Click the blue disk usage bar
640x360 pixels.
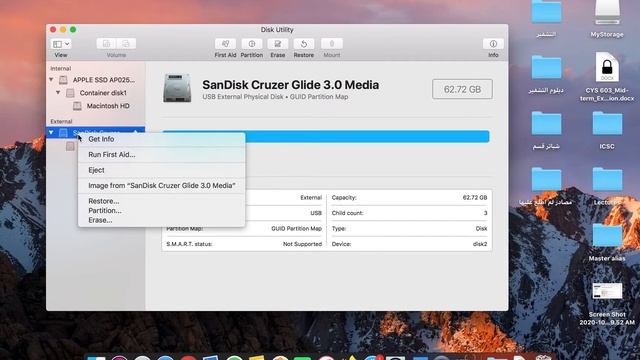tap(367, 136)
